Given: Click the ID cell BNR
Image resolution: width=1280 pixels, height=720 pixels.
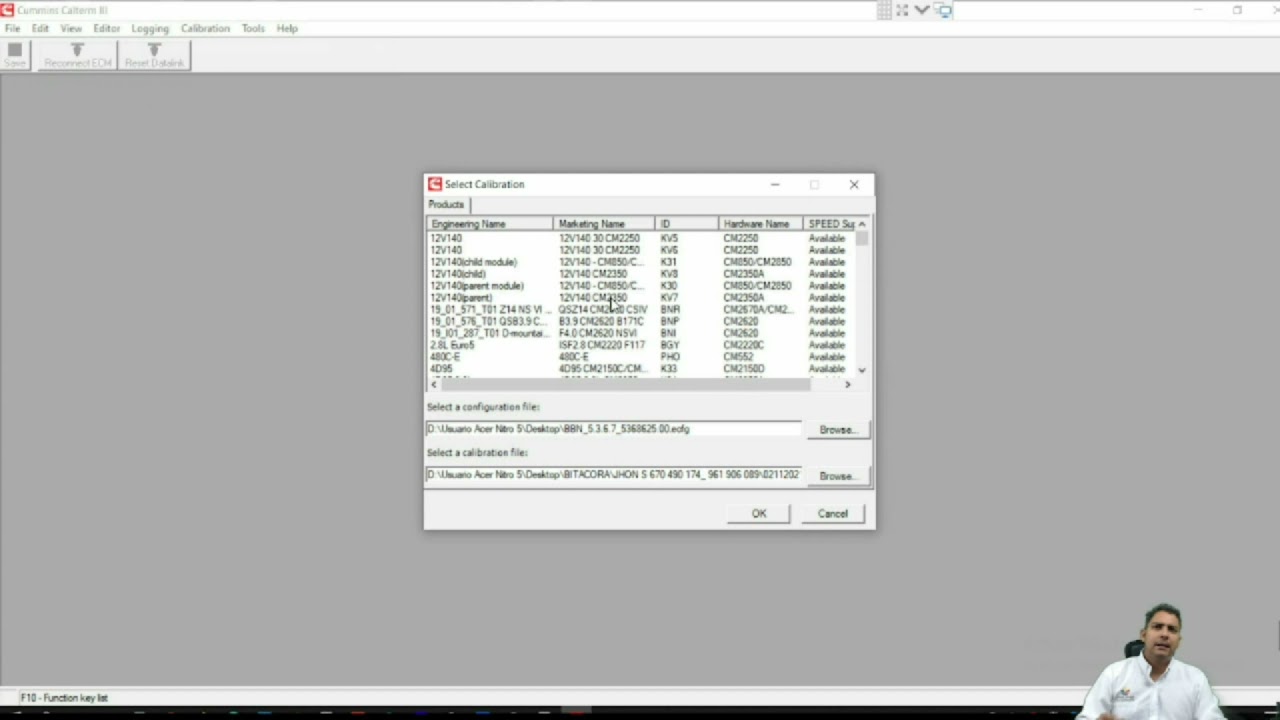Looking at the screenshot, I should (x=669, y=310).
